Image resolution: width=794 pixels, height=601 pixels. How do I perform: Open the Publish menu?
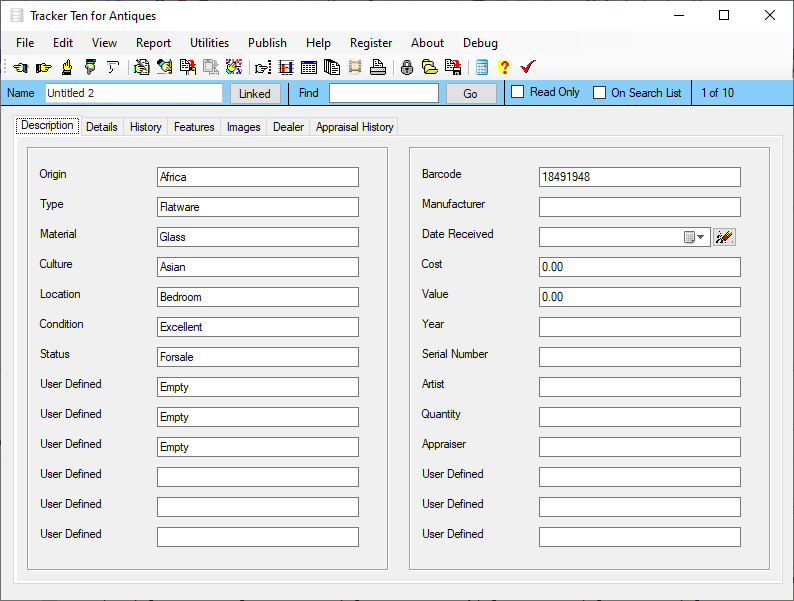(267, 43)
